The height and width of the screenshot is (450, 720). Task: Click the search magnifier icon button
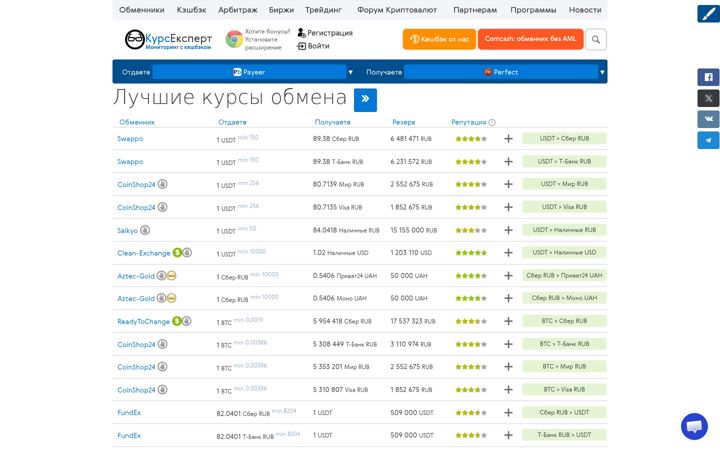tap(596, 39)
